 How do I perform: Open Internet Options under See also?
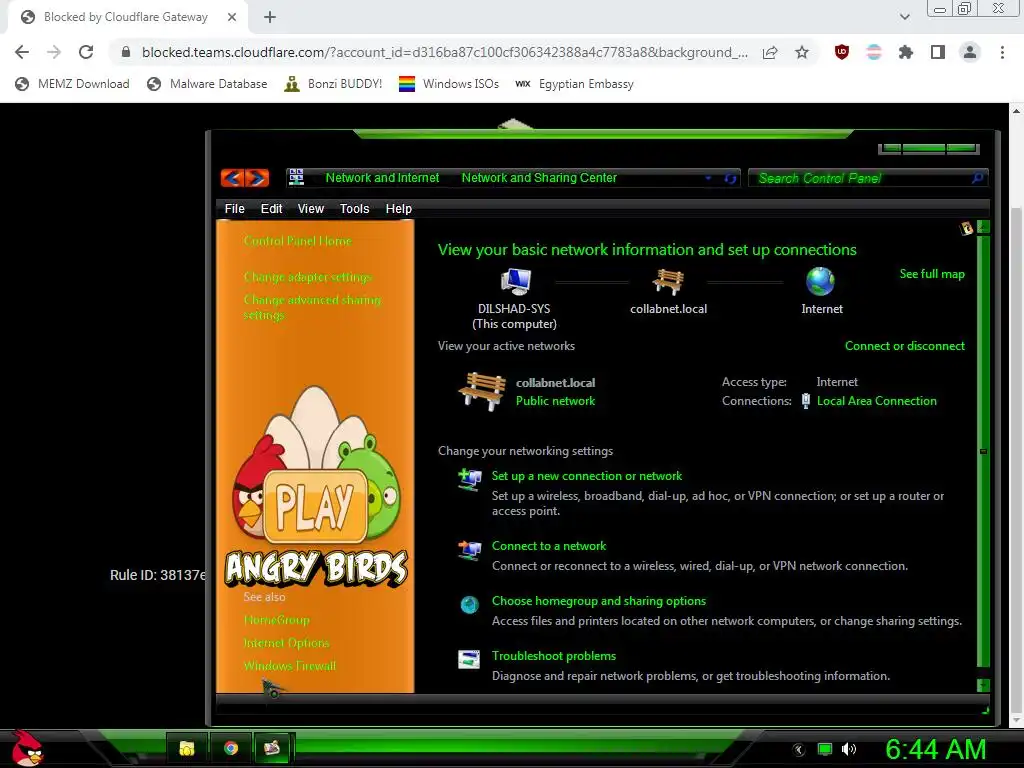pos(286,643)
